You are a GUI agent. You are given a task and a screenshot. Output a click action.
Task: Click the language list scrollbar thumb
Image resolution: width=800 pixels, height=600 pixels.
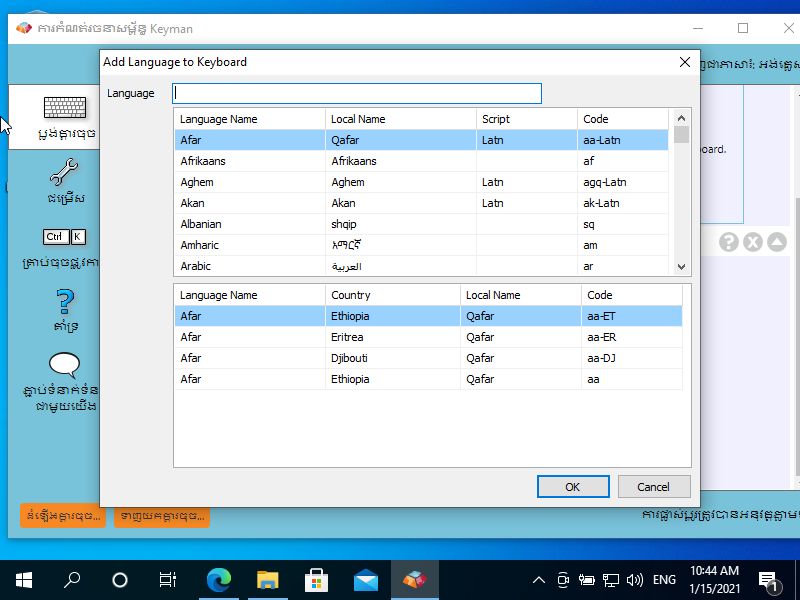[681, 134]
